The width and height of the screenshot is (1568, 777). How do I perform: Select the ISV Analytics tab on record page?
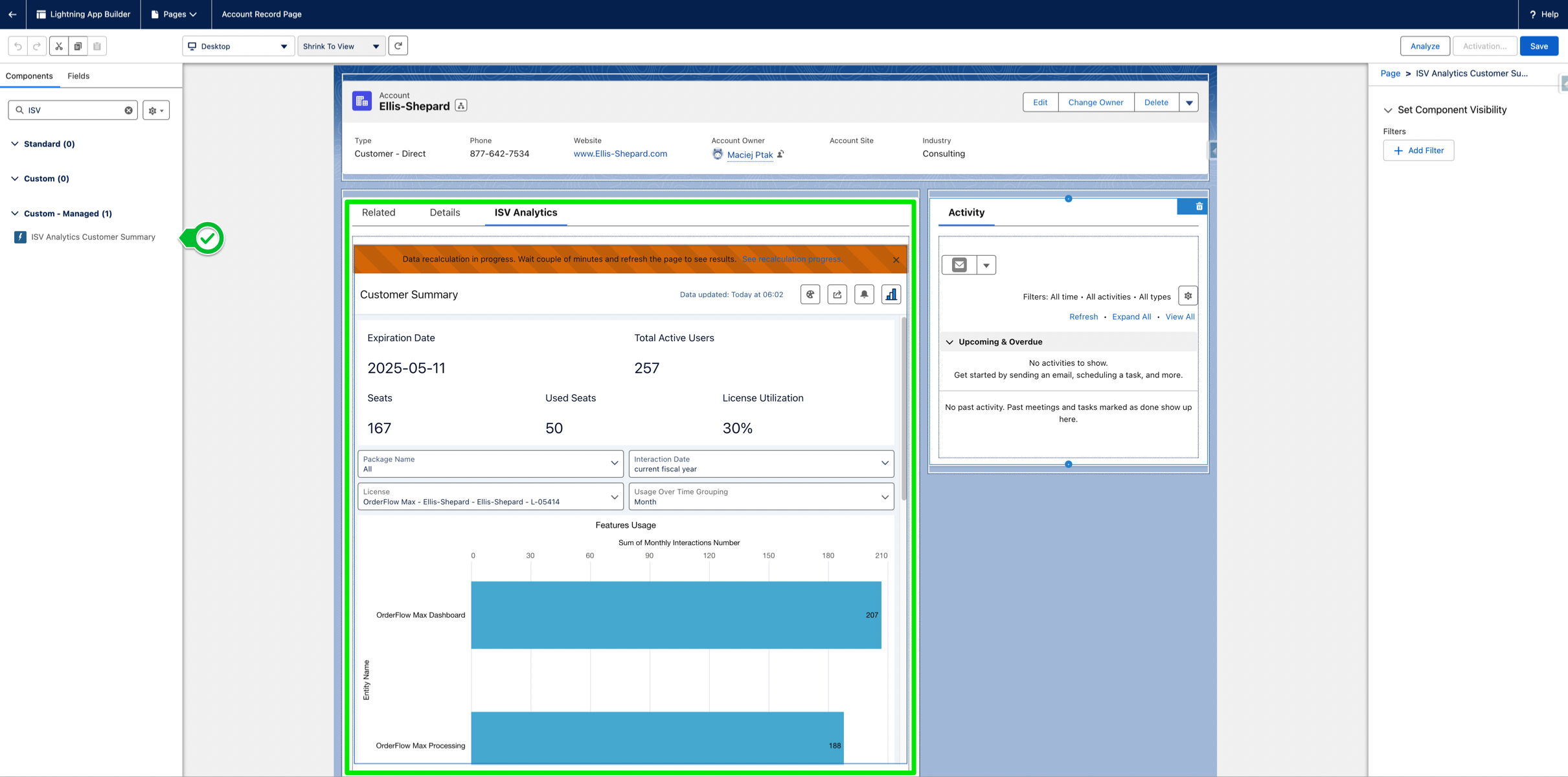click(x=525, y=212)
